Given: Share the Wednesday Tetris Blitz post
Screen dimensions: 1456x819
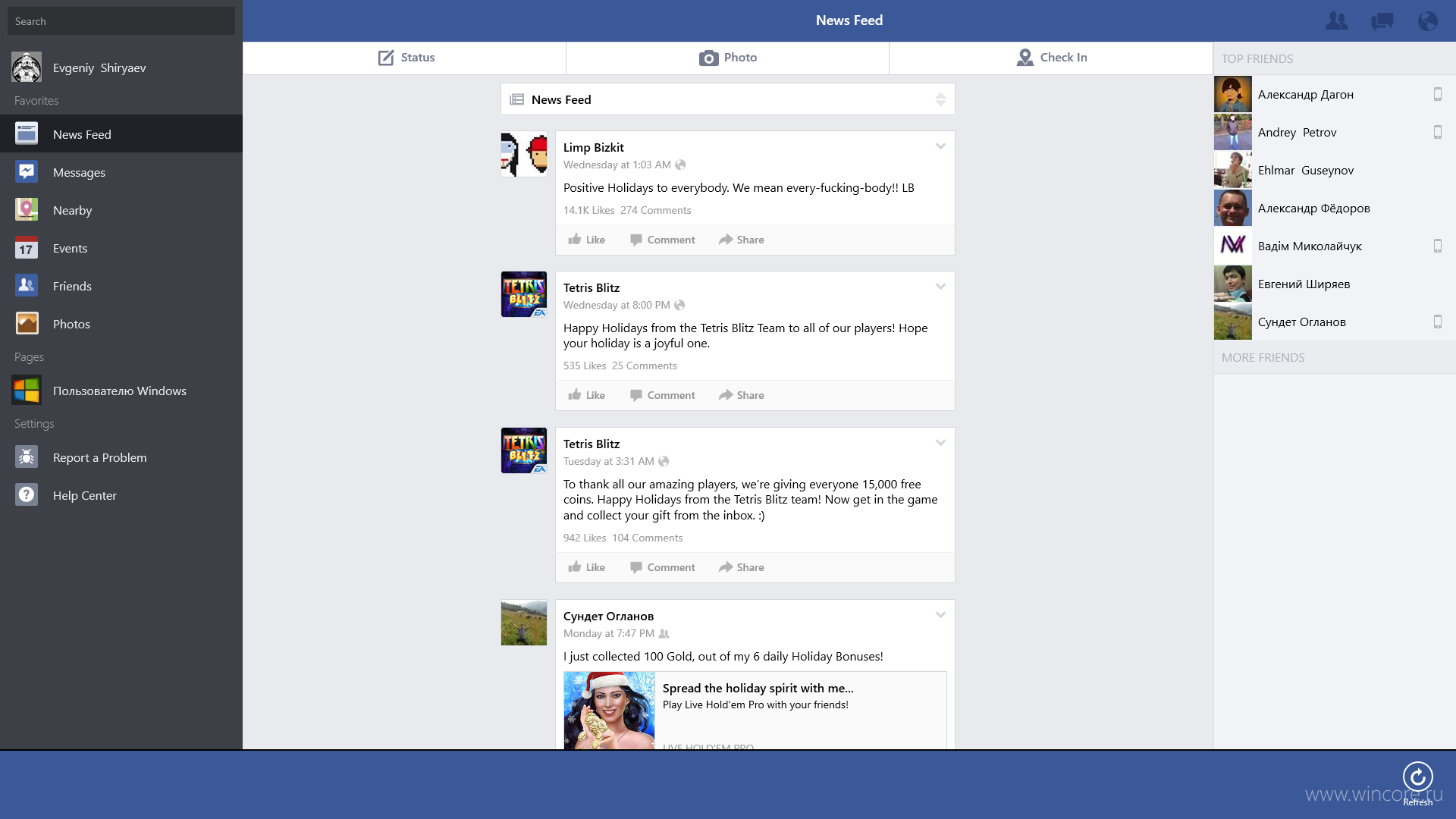Looking at the screenshot, I should [x=742, y=395].
